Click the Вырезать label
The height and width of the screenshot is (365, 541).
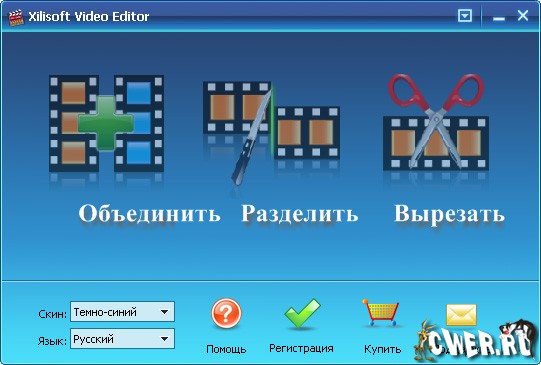(x=449, y=214)
